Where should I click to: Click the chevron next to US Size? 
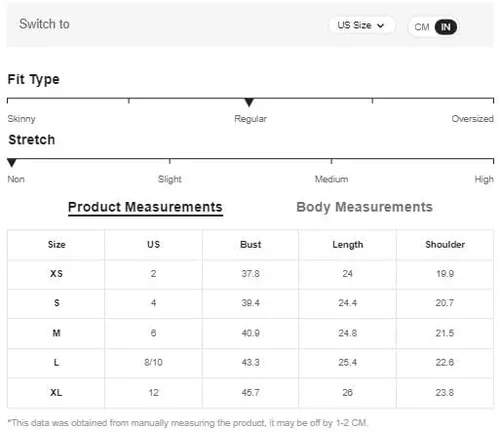(x=380, y=26)
